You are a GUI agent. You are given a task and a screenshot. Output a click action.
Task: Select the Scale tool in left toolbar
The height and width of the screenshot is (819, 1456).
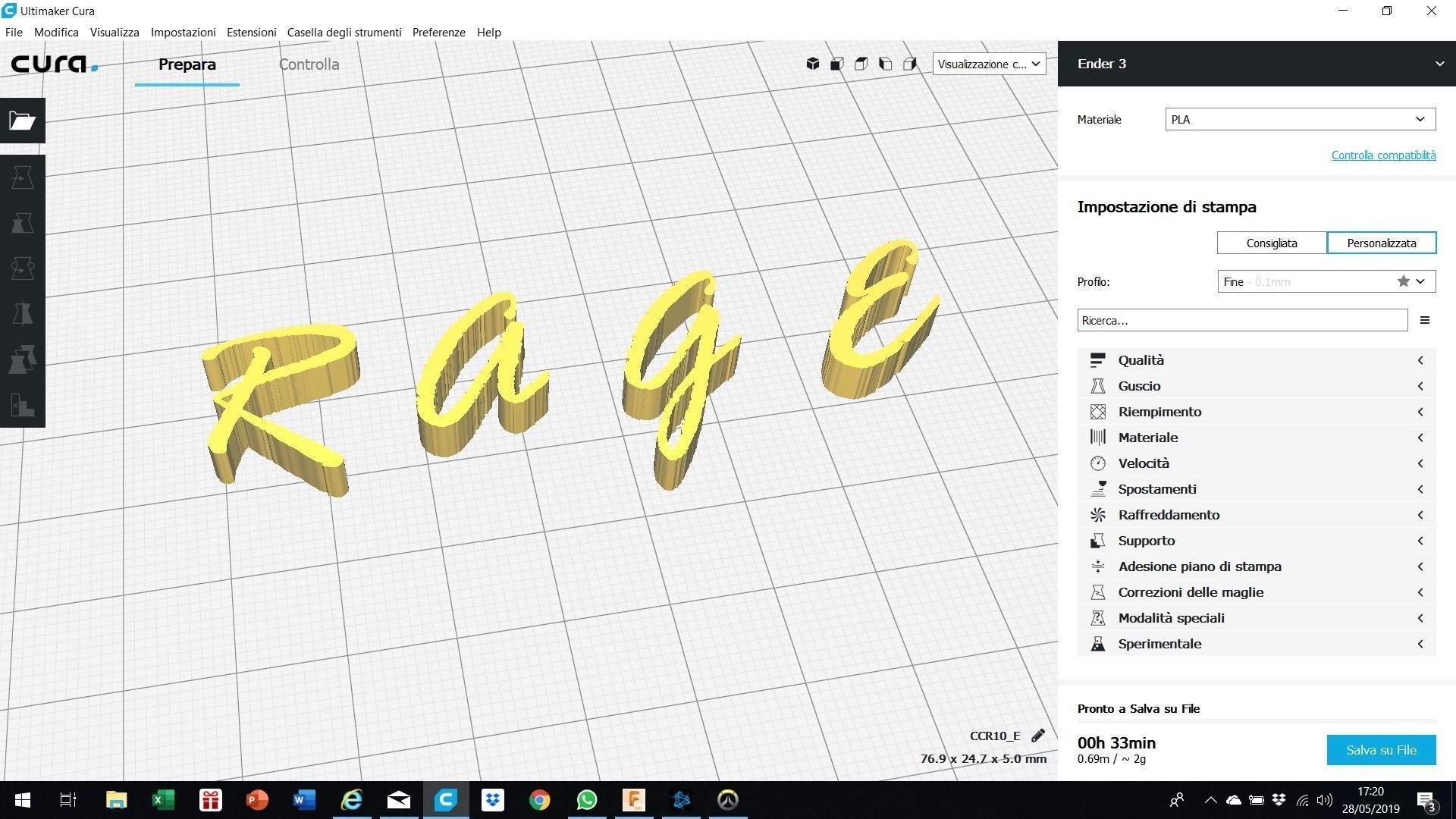click(x=23, y=223)
